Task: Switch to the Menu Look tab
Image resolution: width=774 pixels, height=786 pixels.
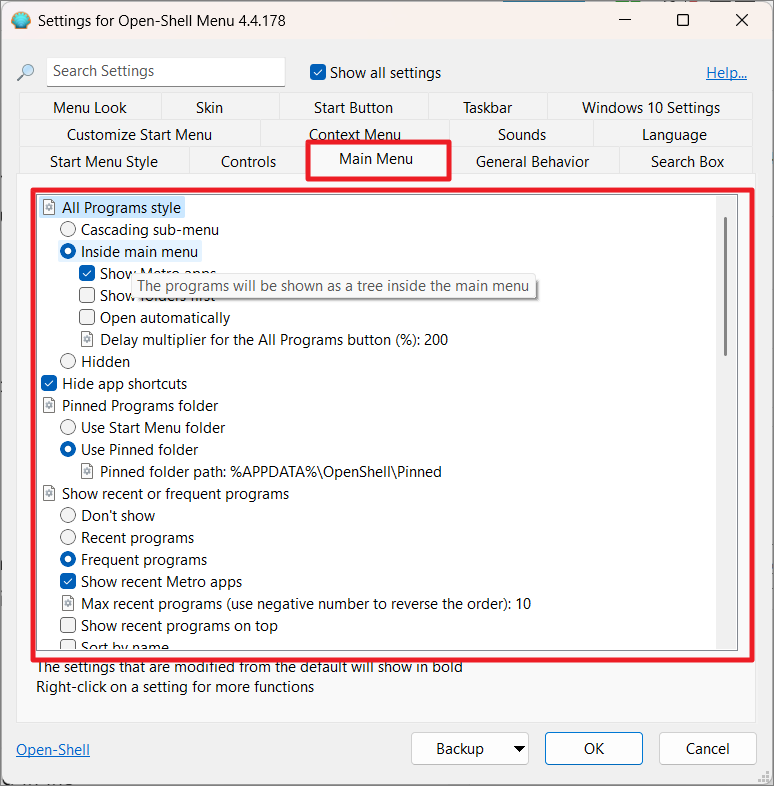Action: [x=90, y=107]
